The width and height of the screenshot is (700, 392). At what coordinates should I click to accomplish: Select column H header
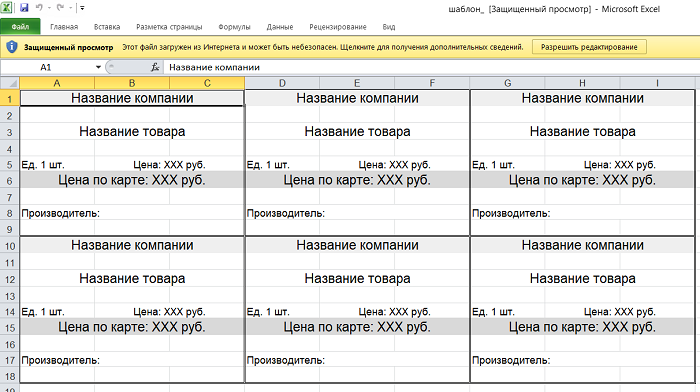(583, 83)
